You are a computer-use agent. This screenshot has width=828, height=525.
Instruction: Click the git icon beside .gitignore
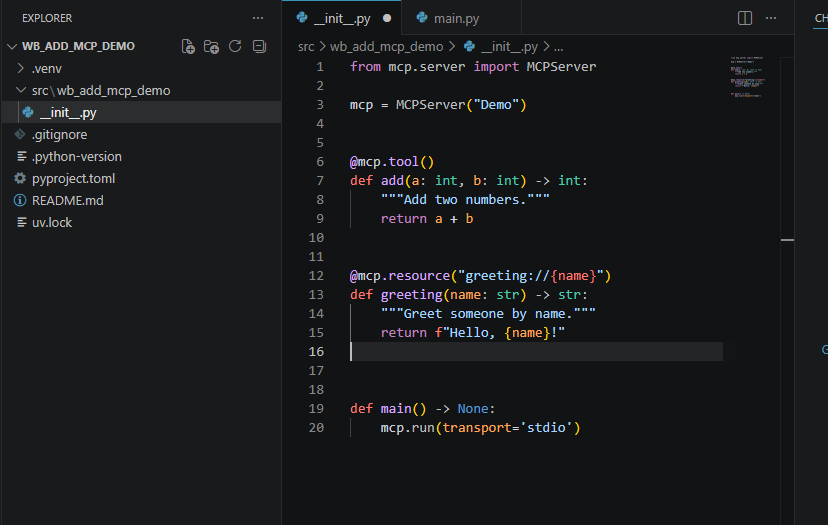pyautogui.click(x=20, y=134)
